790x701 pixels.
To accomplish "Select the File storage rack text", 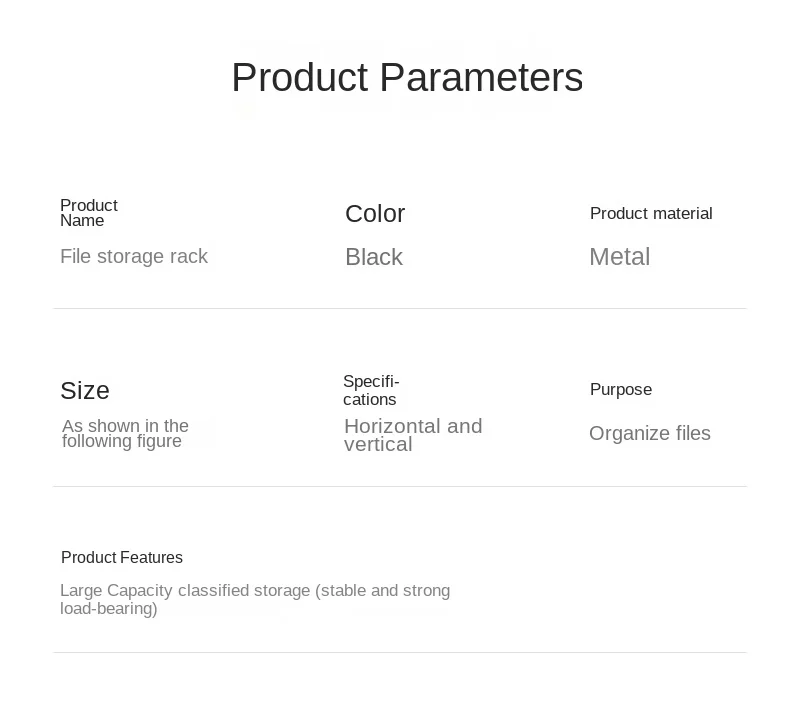I will [133, 257].
